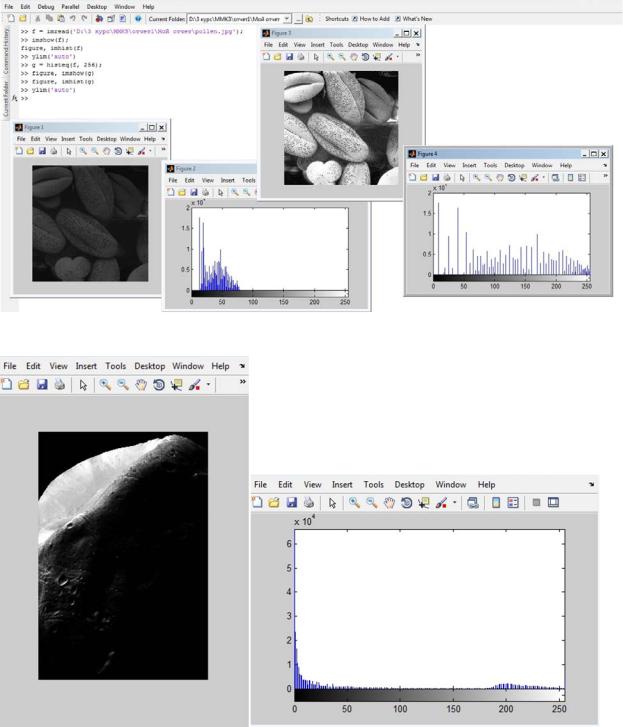623x727 pixels.
Task: Select Zoom Out tool in Figure 4 toolbar
Action: tap(488, 177)
